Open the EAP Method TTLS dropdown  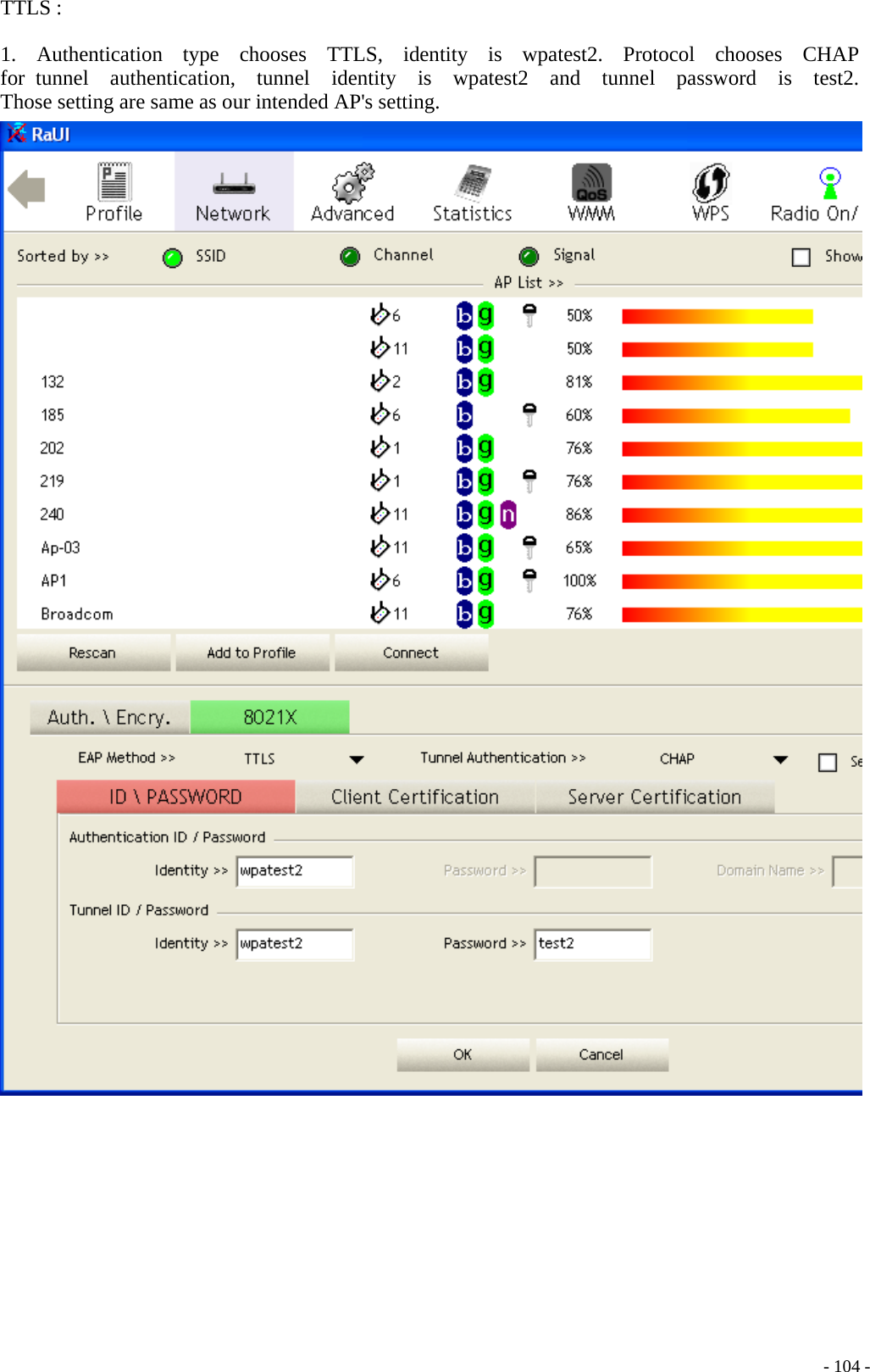pyautogui.click(x=357, y=759)
